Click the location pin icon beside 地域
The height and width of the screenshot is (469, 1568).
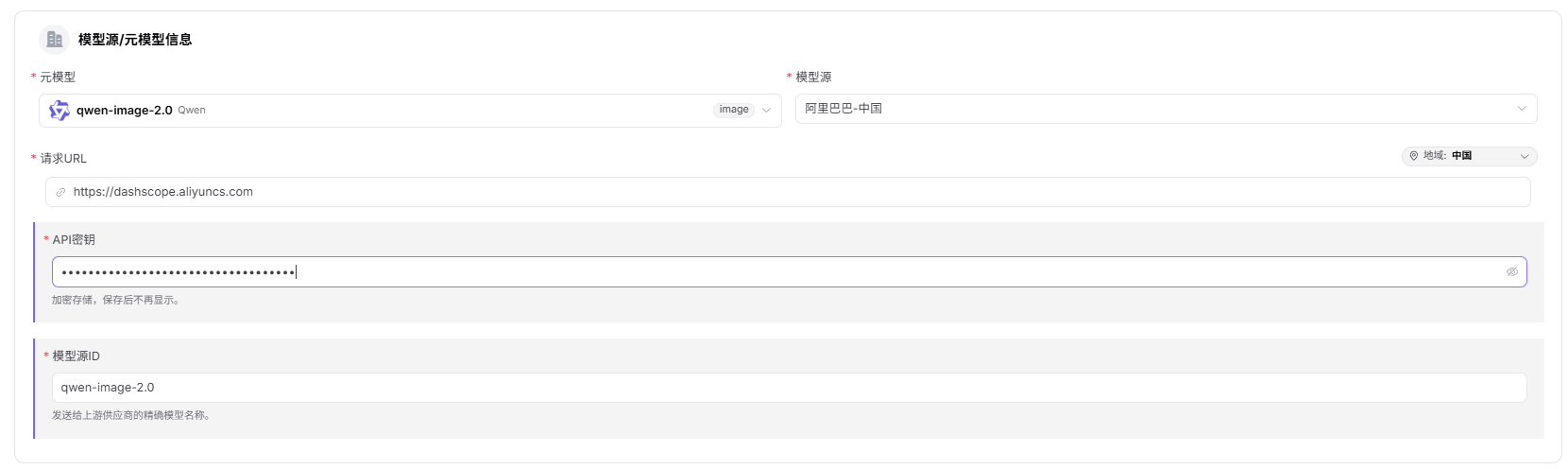pos(1414,156)
